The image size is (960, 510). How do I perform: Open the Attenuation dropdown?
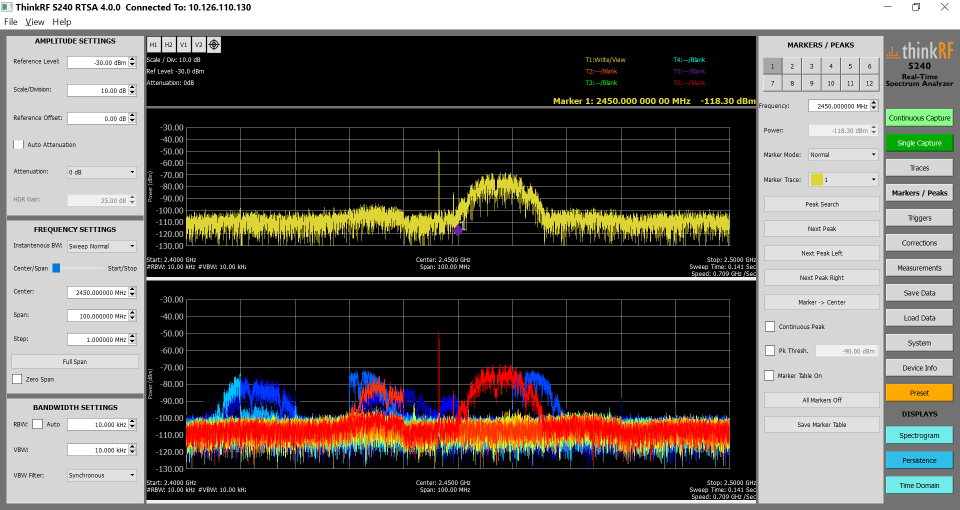pyautogui.click(x=101, y=172)
